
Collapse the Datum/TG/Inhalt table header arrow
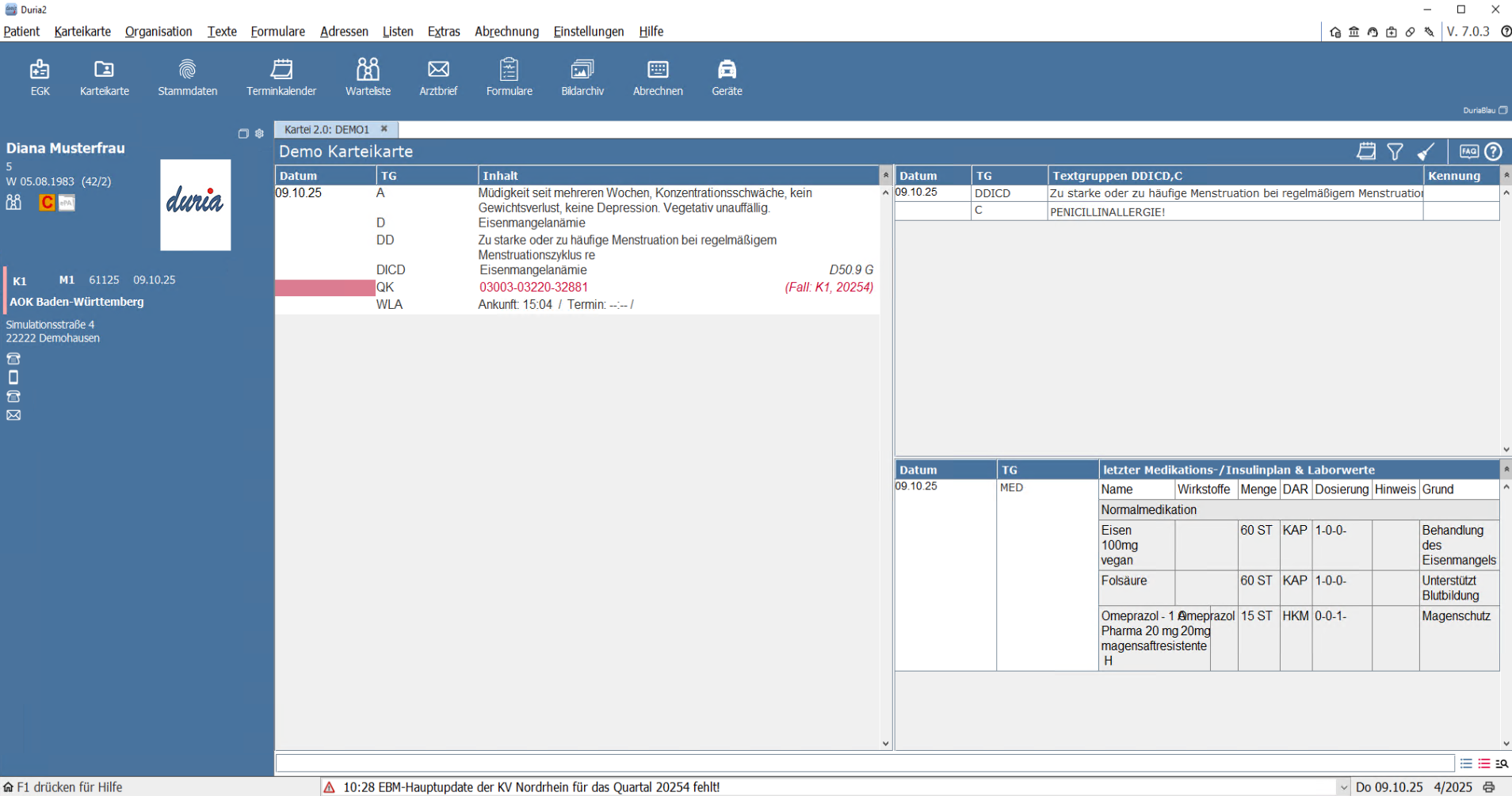click(x=885, y=175)
